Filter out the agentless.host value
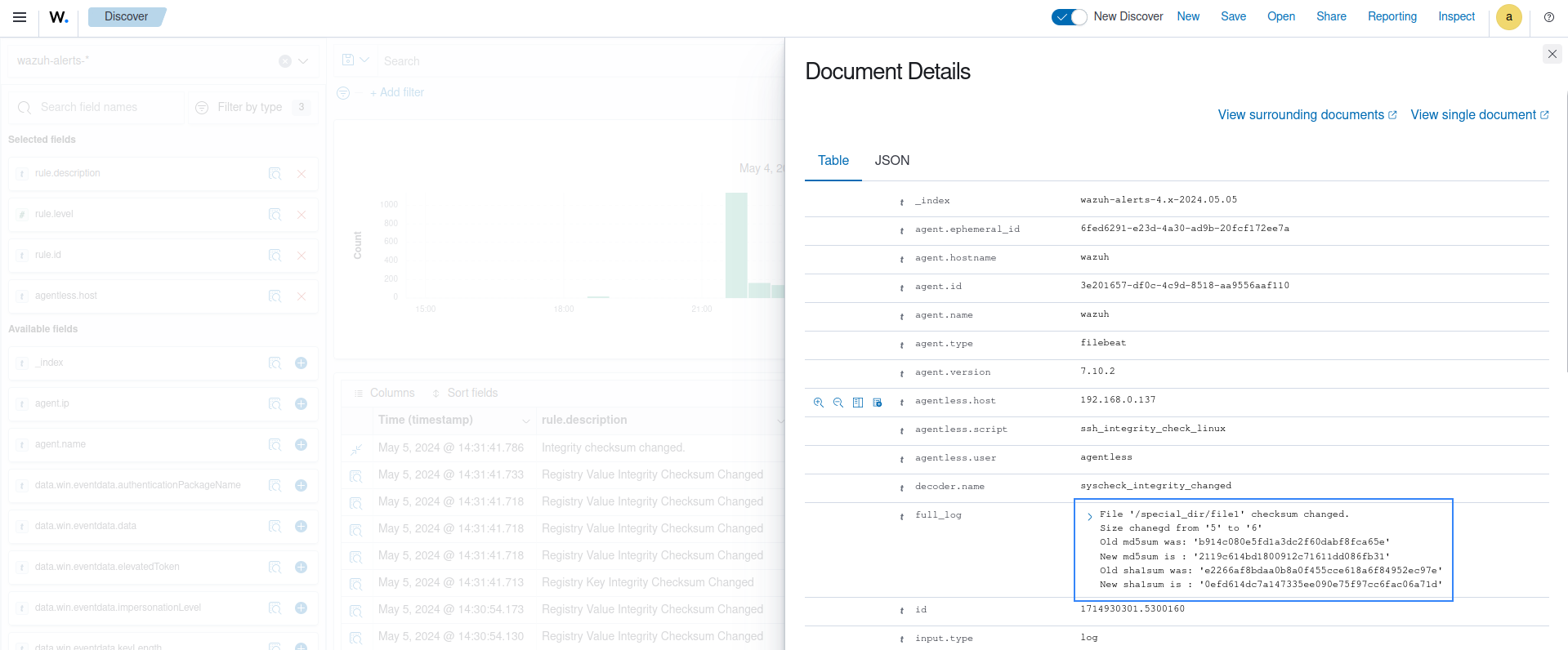 (x=838, y=403)
